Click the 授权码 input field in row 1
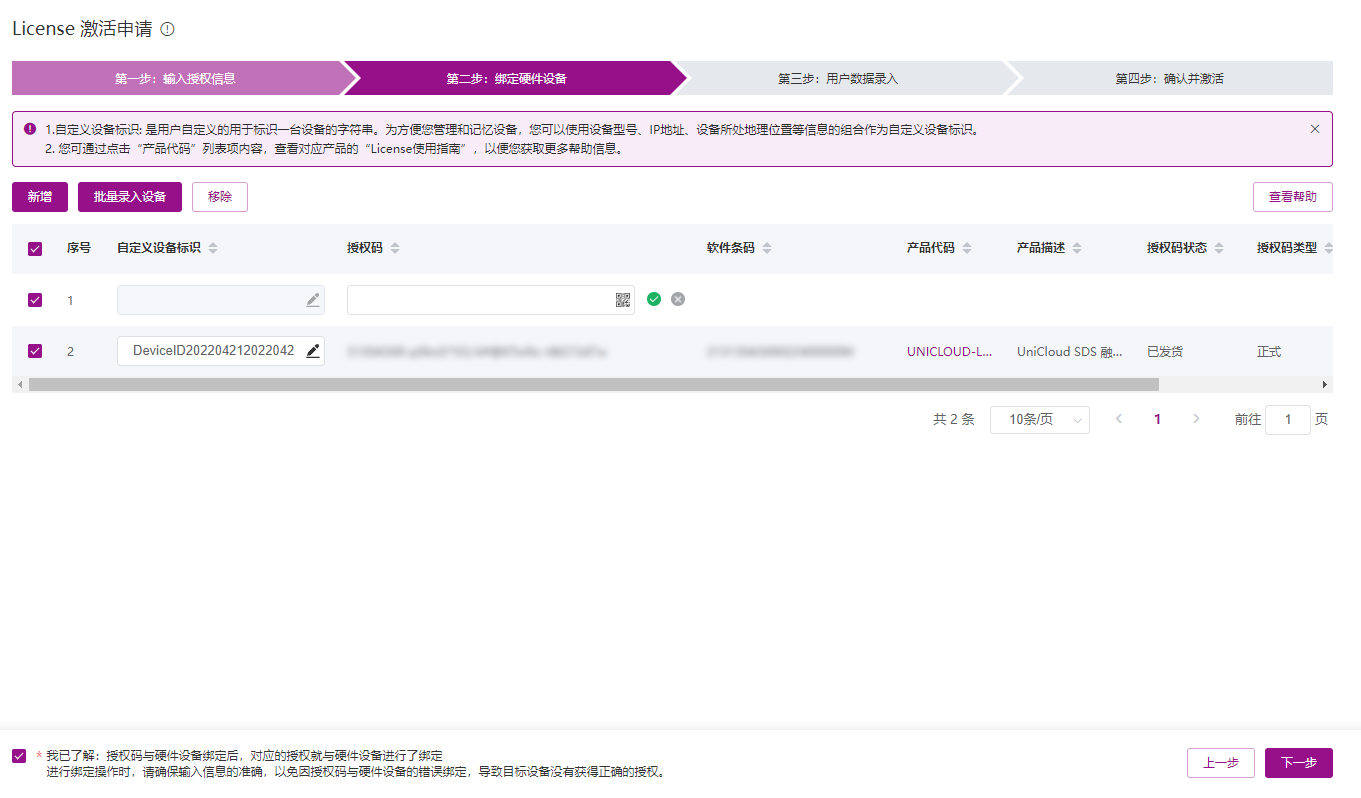The height and width of the screenshot is (798, 1361). click(491, 300)
